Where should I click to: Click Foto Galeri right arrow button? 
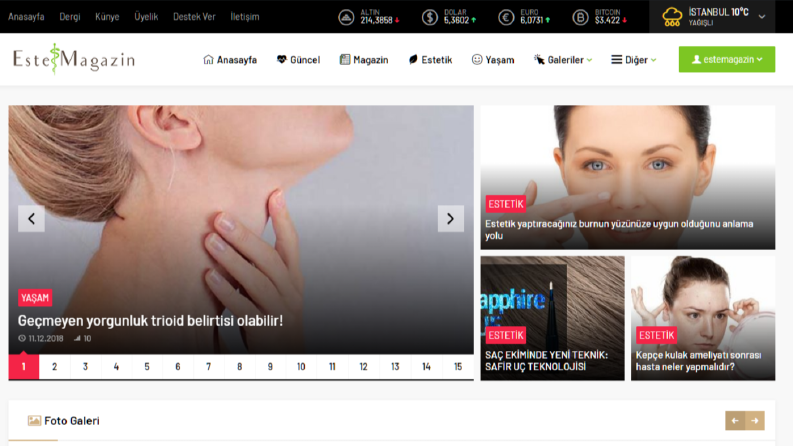[755, 420]
